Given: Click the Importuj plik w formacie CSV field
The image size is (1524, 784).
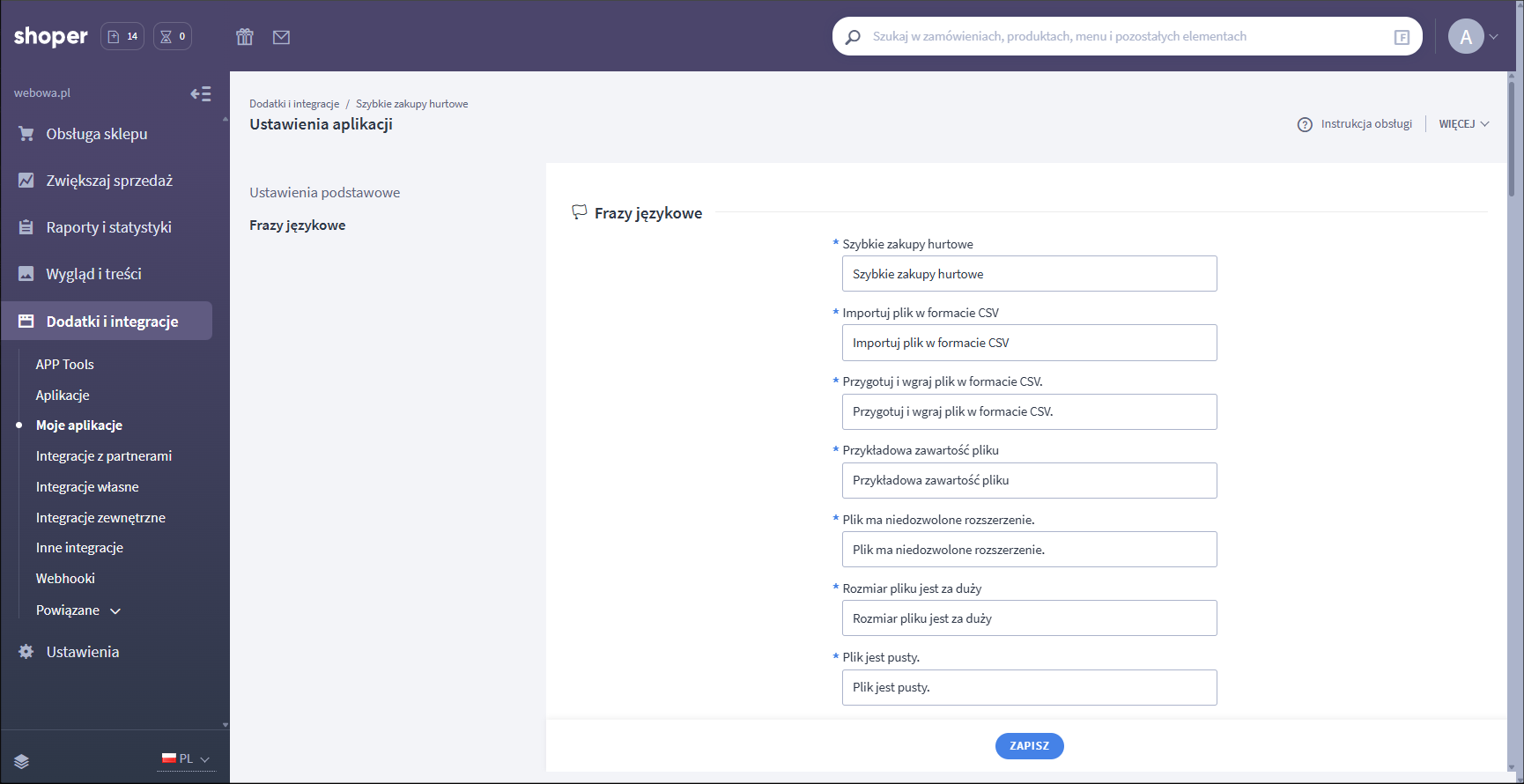Looking at the screenshot, I should tap(1029, 343).
